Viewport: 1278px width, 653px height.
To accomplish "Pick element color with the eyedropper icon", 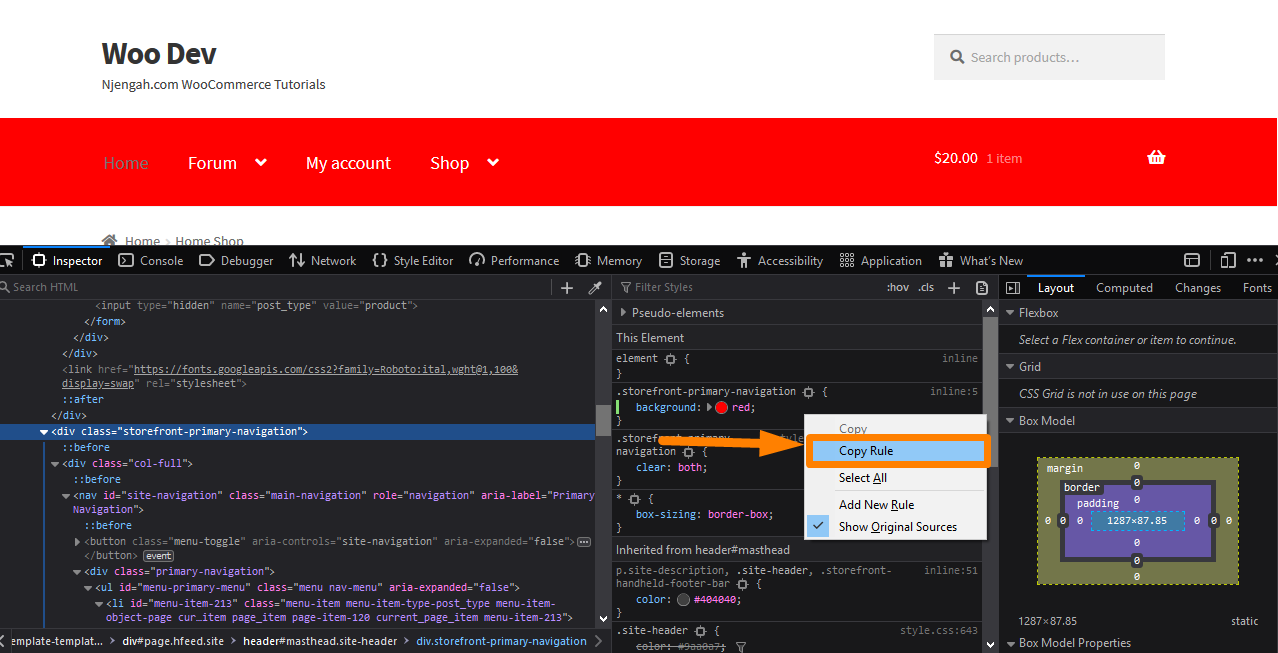I will [595, 288].
